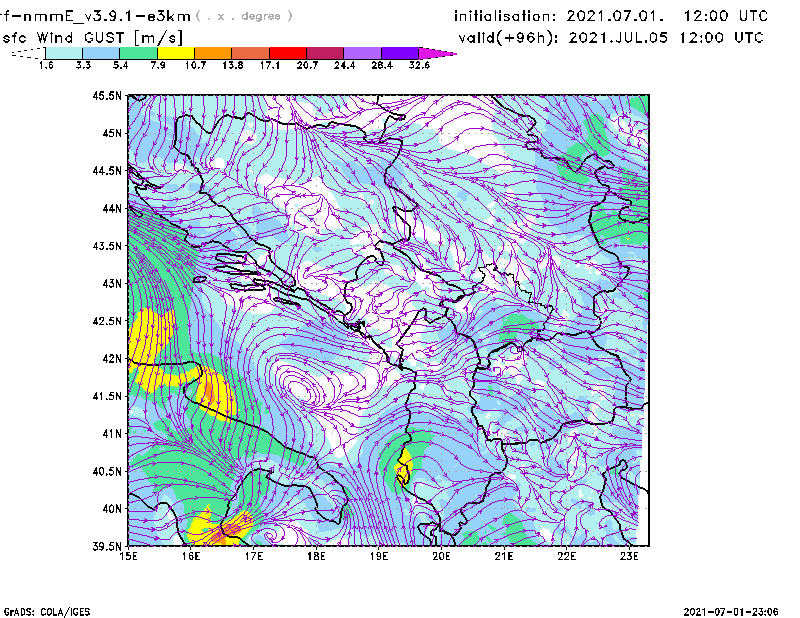This screenshot has width=800, height=618.
Task: Click the legend value 7.9
Action: tap(158, 65)
